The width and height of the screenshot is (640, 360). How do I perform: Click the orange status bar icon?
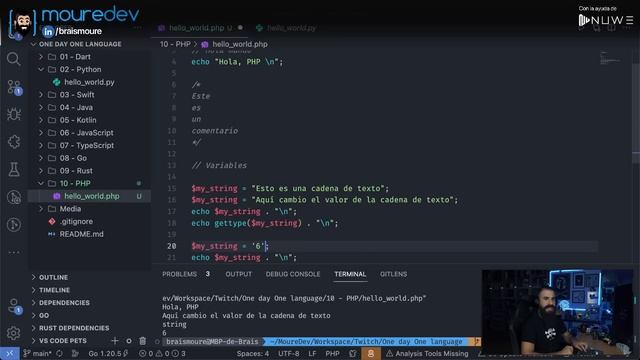tap(371, 353)
